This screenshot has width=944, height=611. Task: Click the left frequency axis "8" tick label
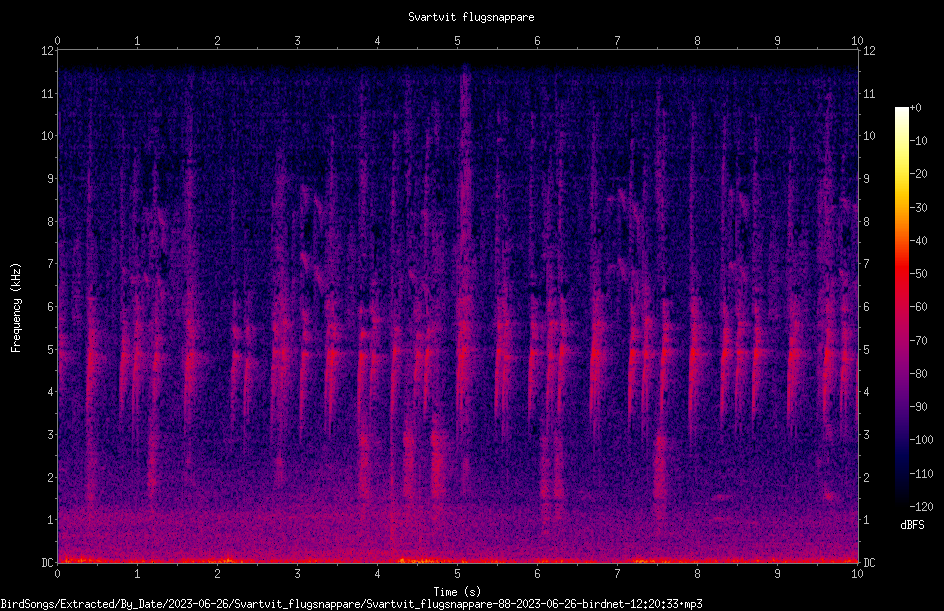click(51, 221)
